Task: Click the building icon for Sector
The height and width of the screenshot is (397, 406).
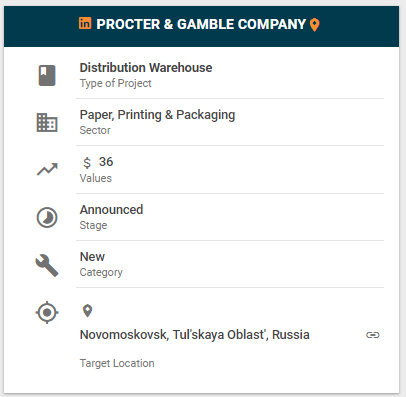Action: point(47,123)
